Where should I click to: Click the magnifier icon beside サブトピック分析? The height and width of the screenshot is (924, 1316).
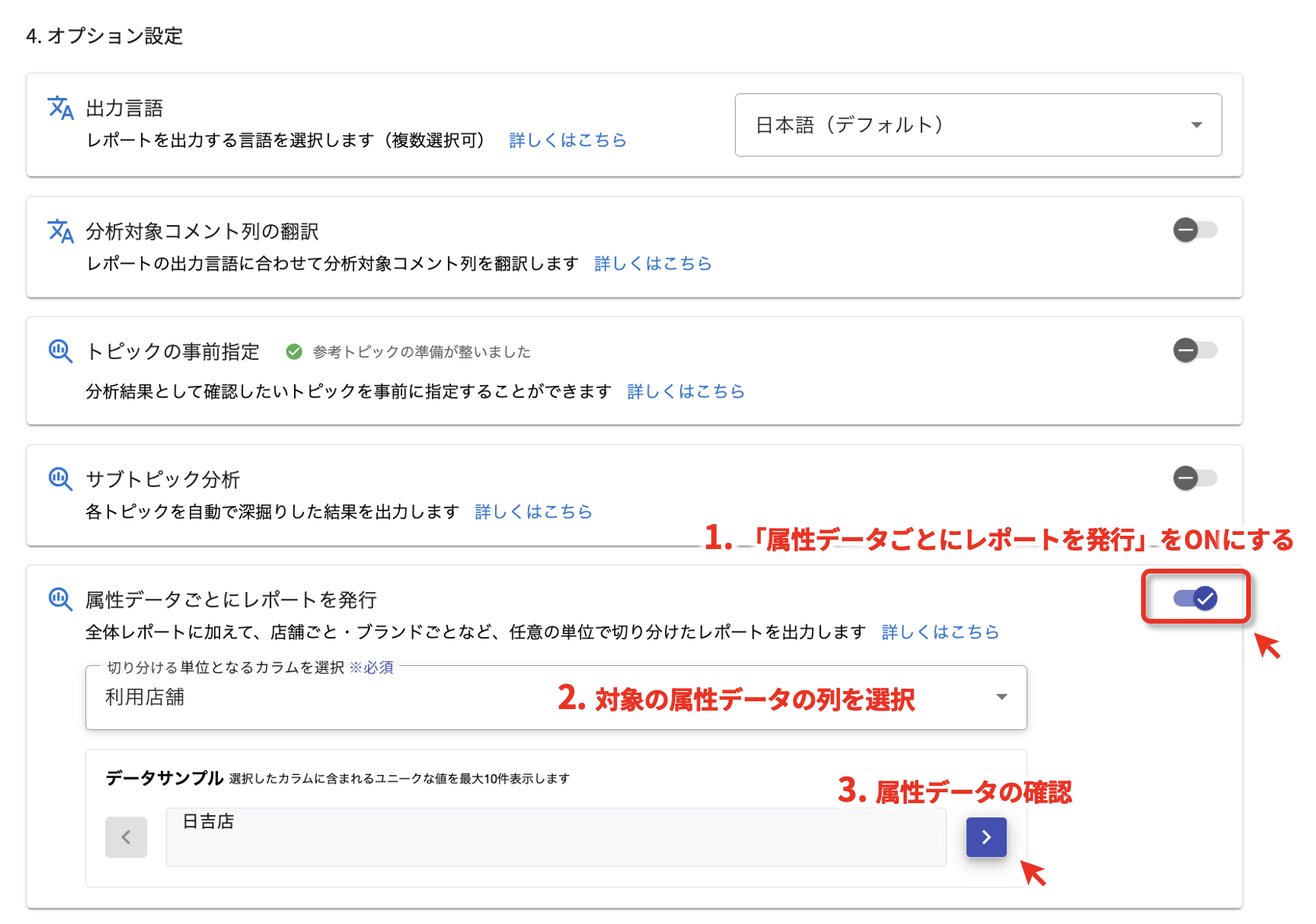pos(60,478)
